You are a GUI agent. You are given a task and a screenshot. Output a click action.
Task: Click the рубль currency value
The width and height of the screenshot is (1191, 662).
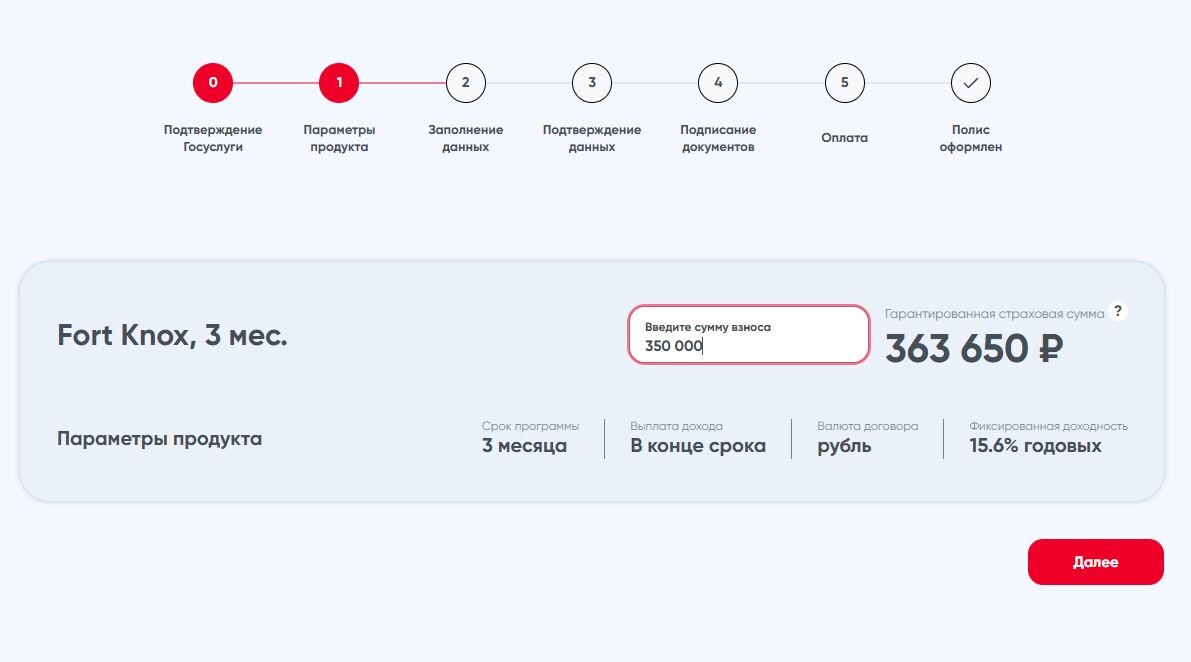(x=844, y=446)
